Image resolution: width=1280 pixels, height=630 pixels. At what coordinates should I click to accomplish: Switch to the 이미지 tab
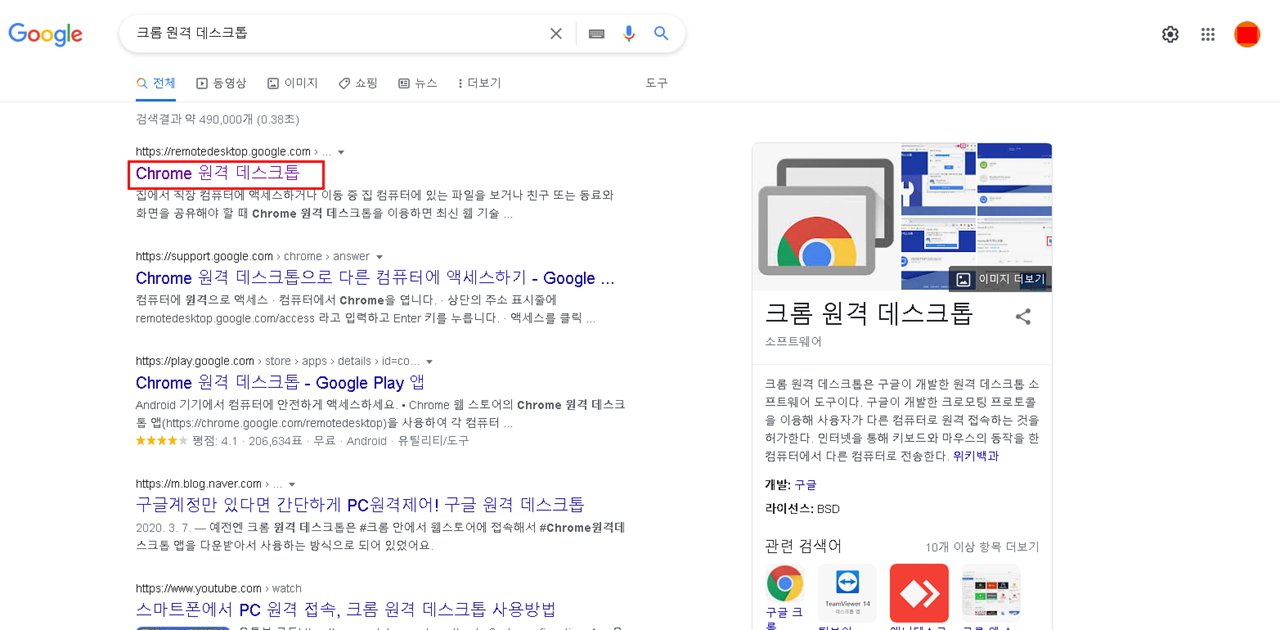[x=292, y=83]
